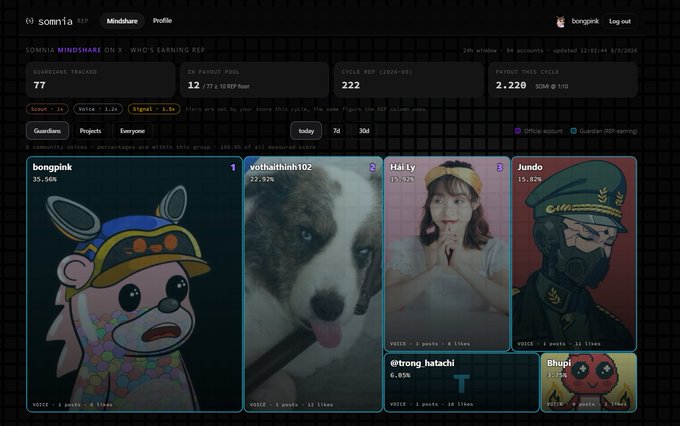Open the Bhupi card
The width and height of the screenshot is (680, 426).
[589, 382]
